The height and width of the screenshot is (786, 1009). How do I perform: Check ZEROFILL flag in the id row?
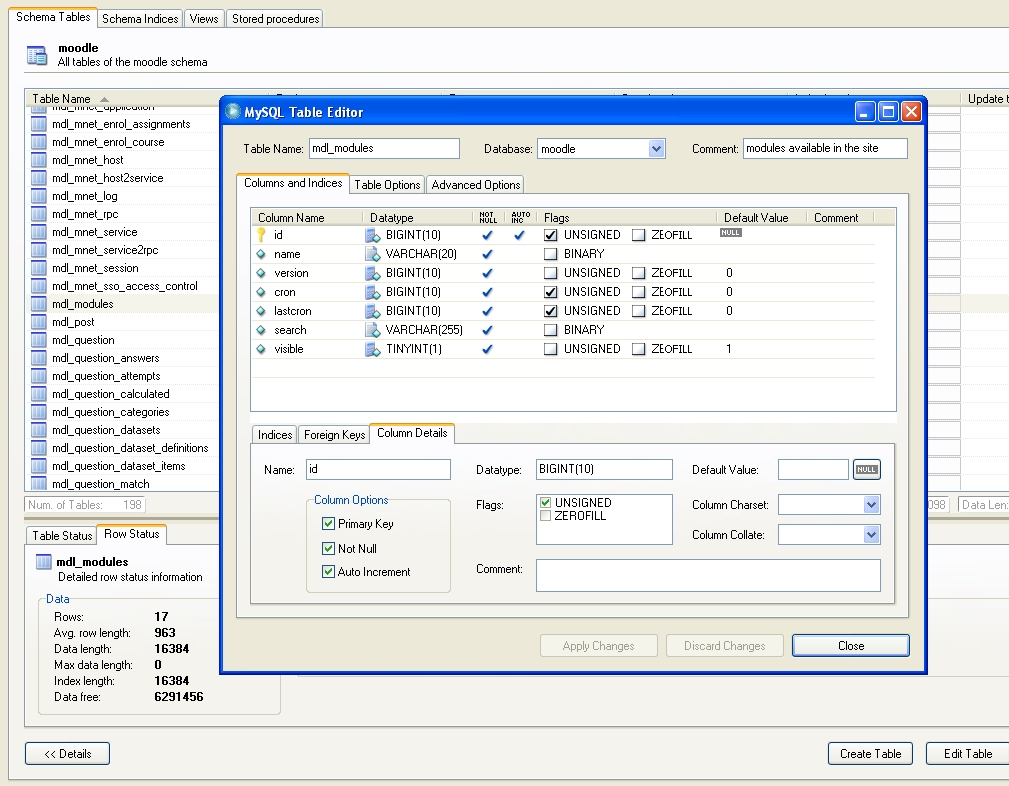[x=638, y=235]
